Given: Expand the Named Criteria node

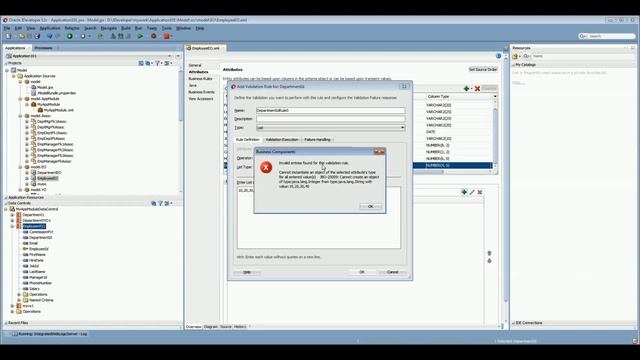Looking at the screenshot, I should pyautogui.click(x=19, y=300).
